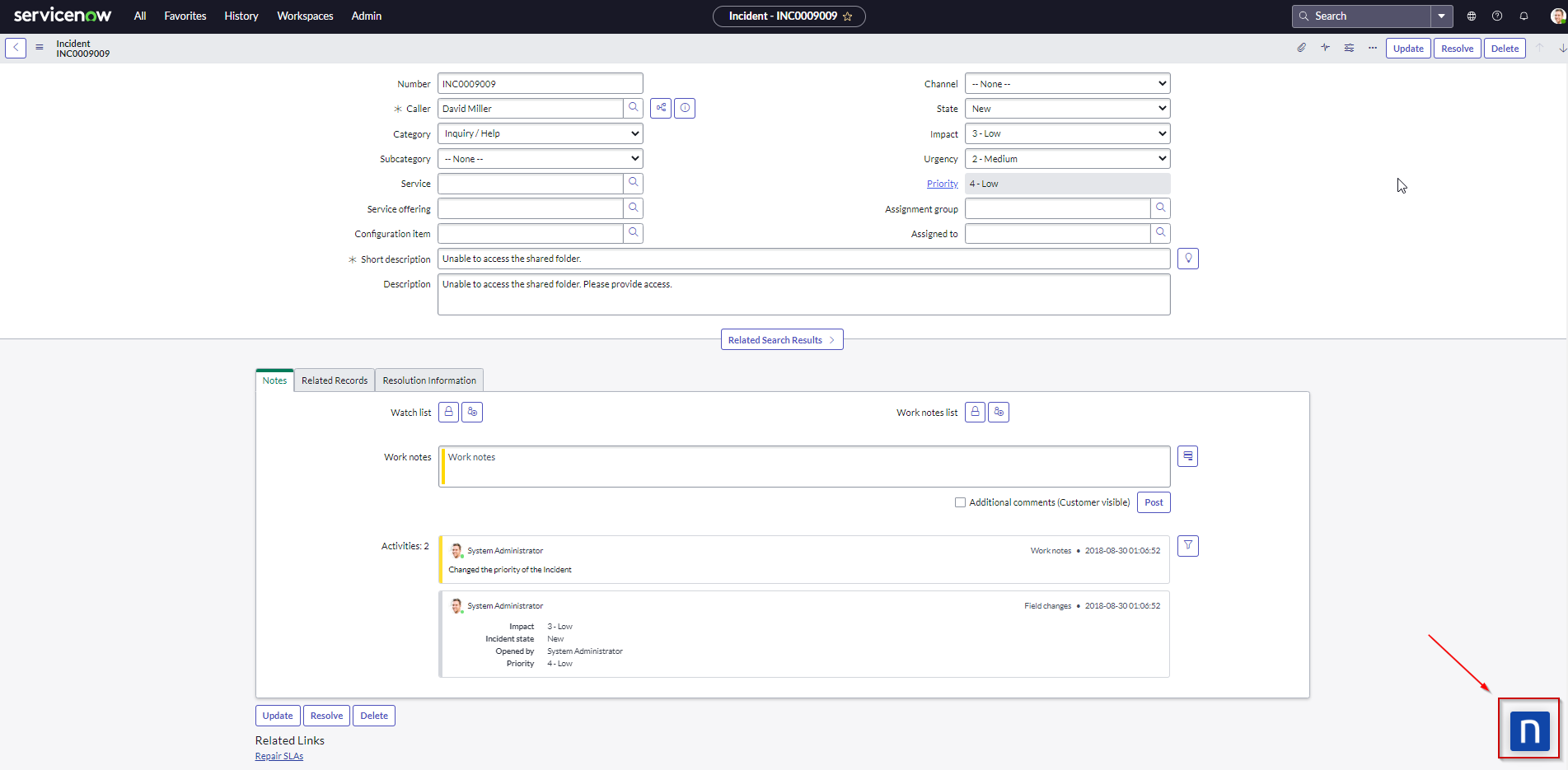Click the bottom Update button
The width and height of the screenshot is (1568, 770).
pyautogui.click(x=278, y=716)
